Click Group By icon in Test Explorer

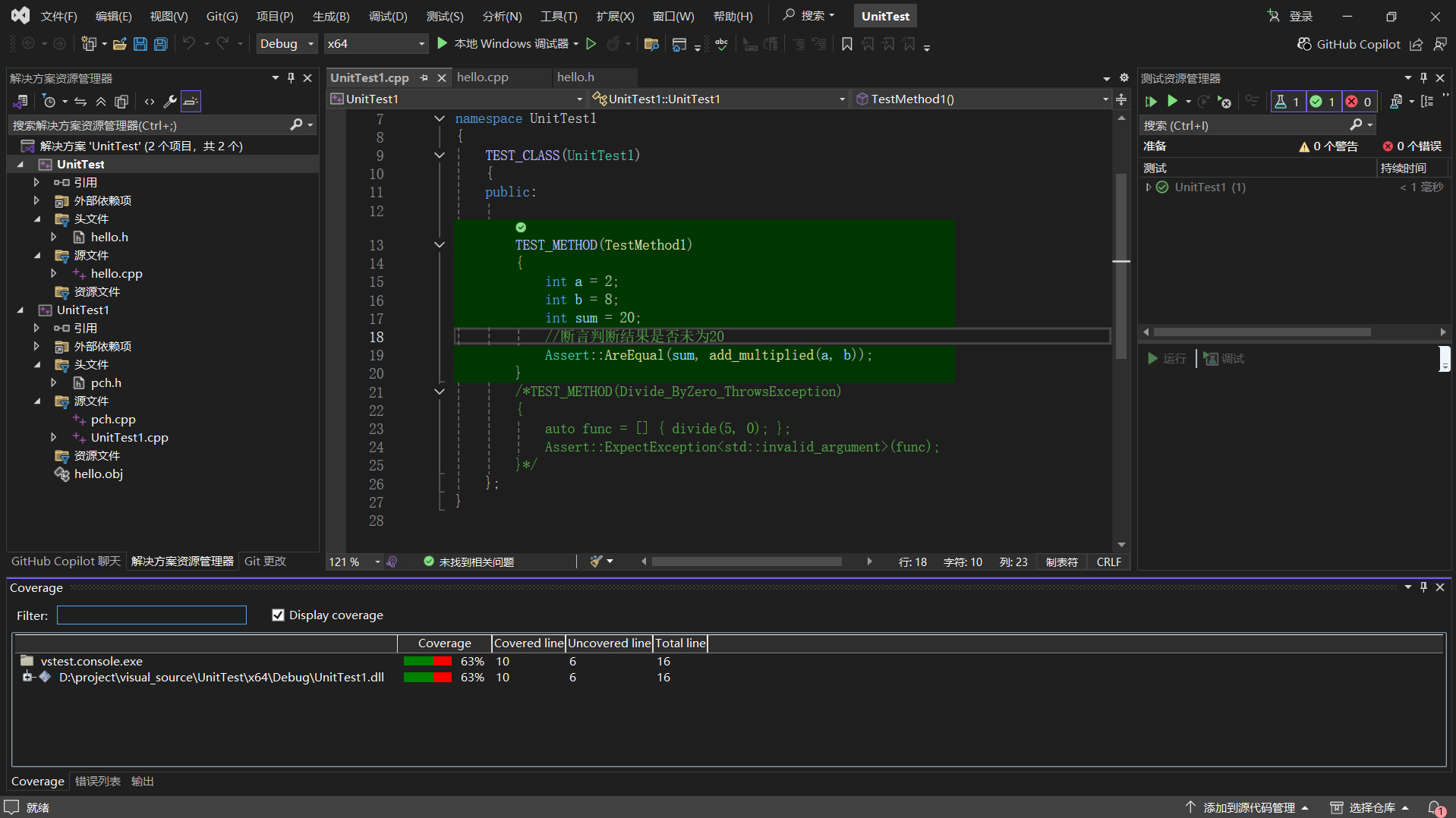coord(1427,101)
